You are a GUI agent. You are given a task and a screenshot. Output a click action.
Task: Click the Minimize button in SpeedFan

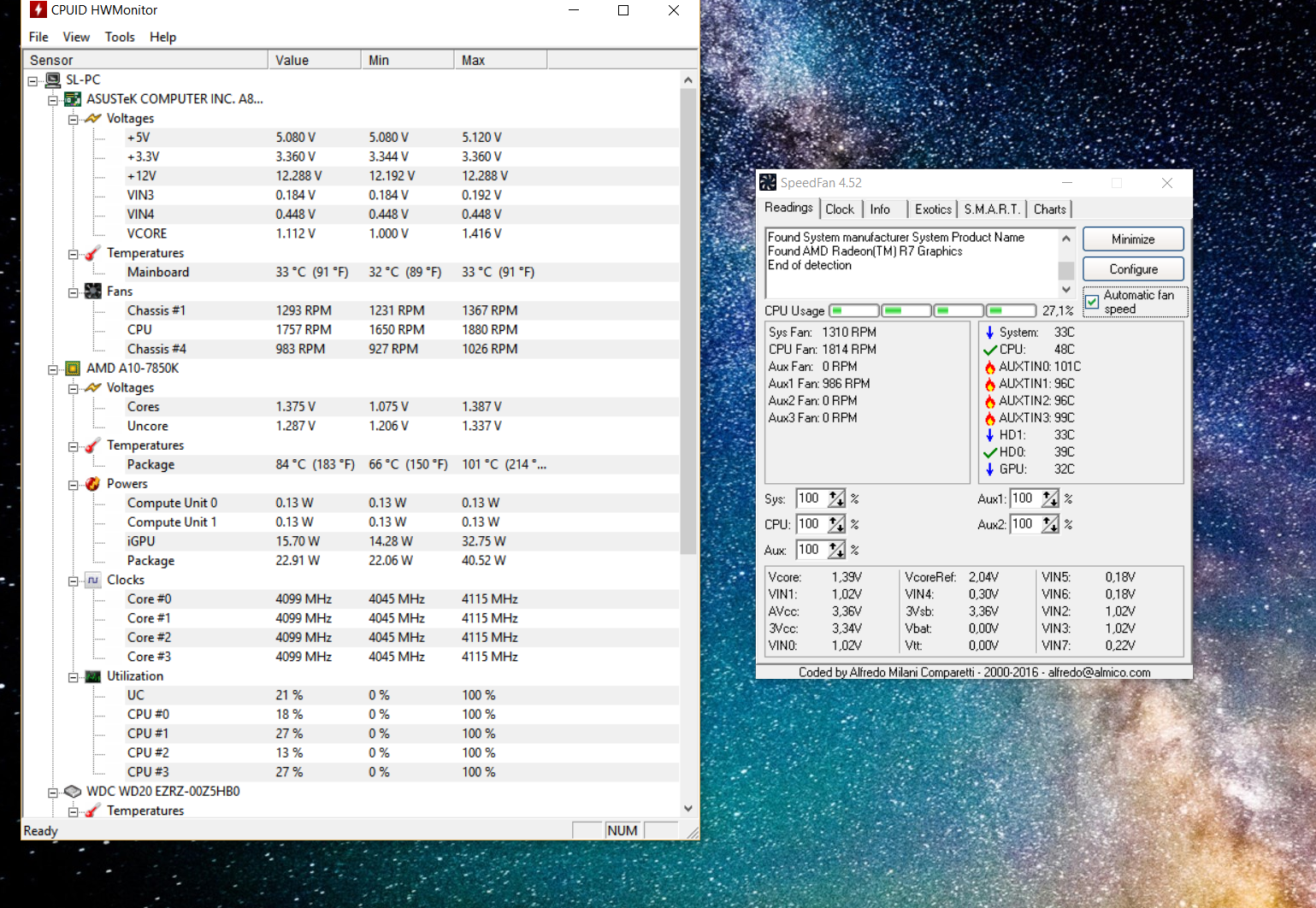(x=1133, y=239)
